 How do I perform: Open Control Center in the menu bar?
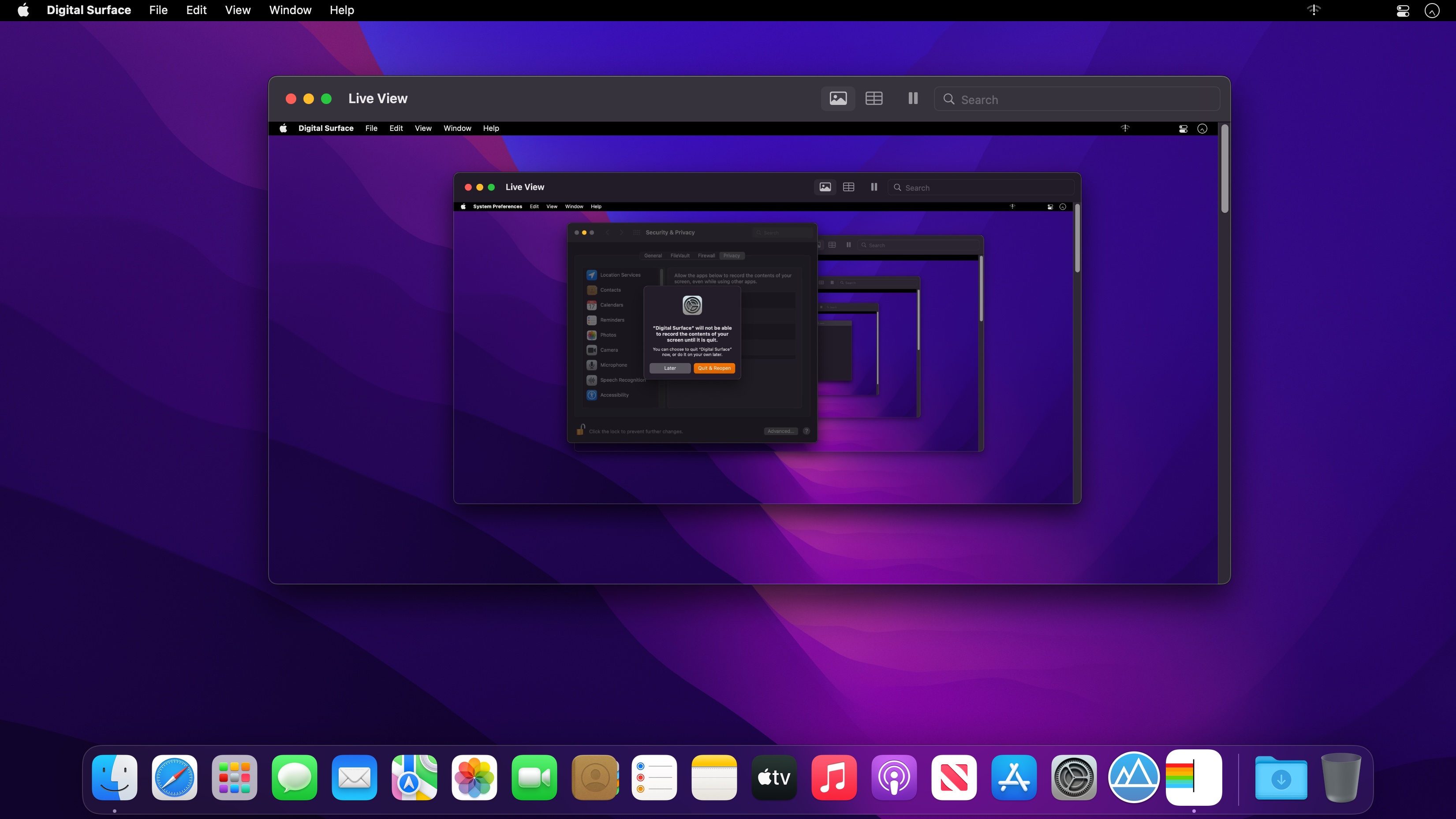click(1402, 10)
